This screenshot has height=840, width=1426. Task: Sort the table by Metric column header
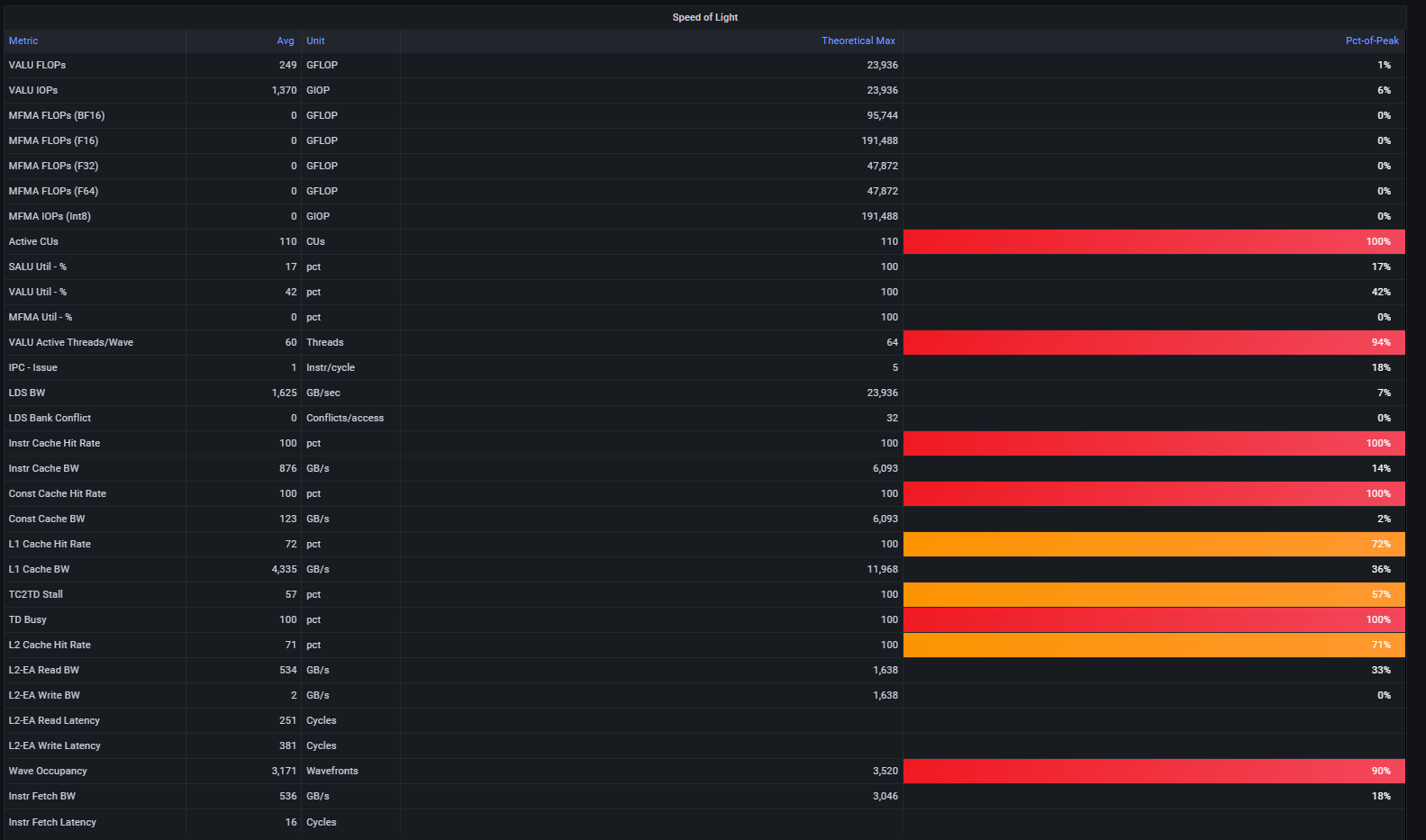(x=23, y=41)
